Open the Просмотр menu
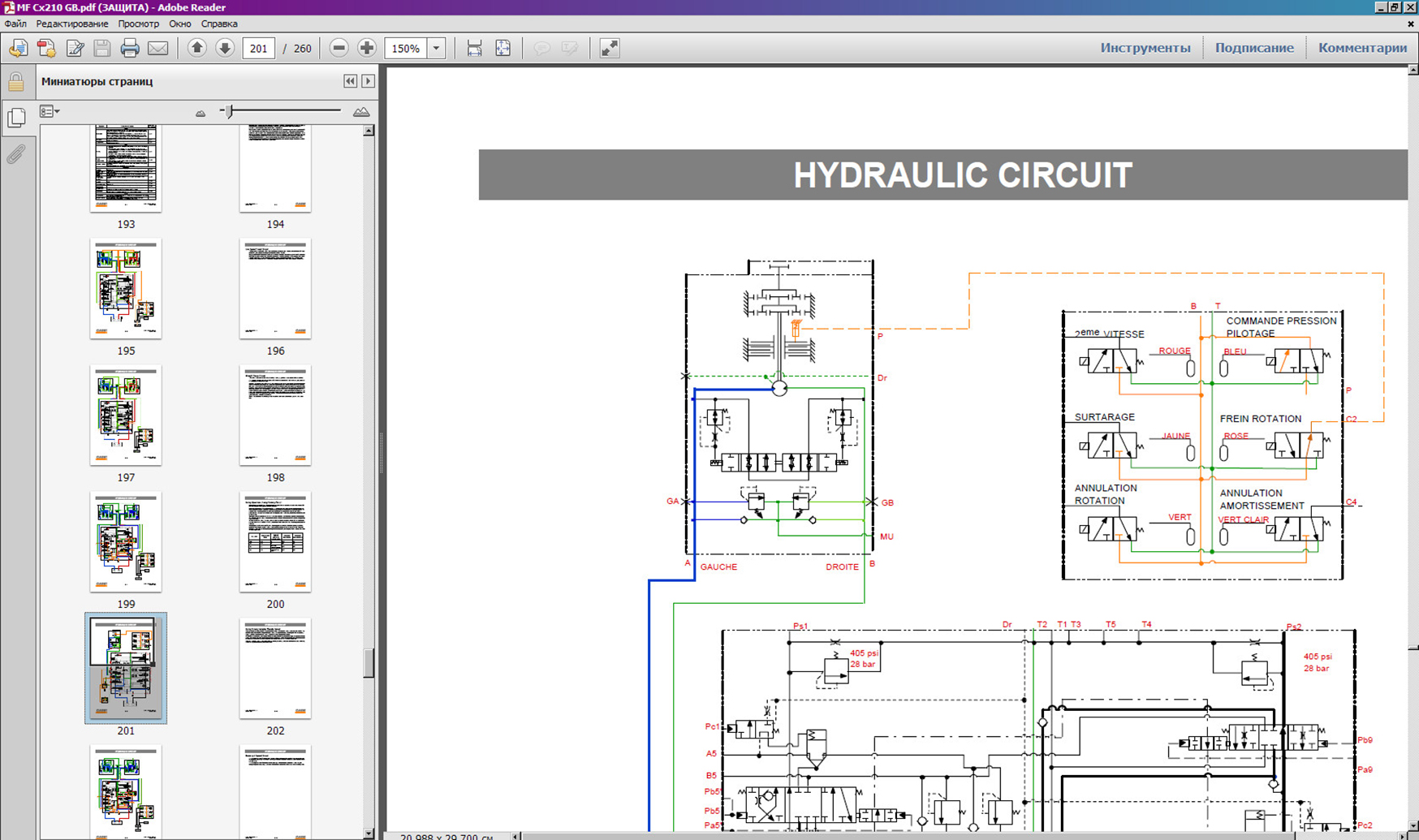This screenshot has width=1419, height=840. coord(138,24)
